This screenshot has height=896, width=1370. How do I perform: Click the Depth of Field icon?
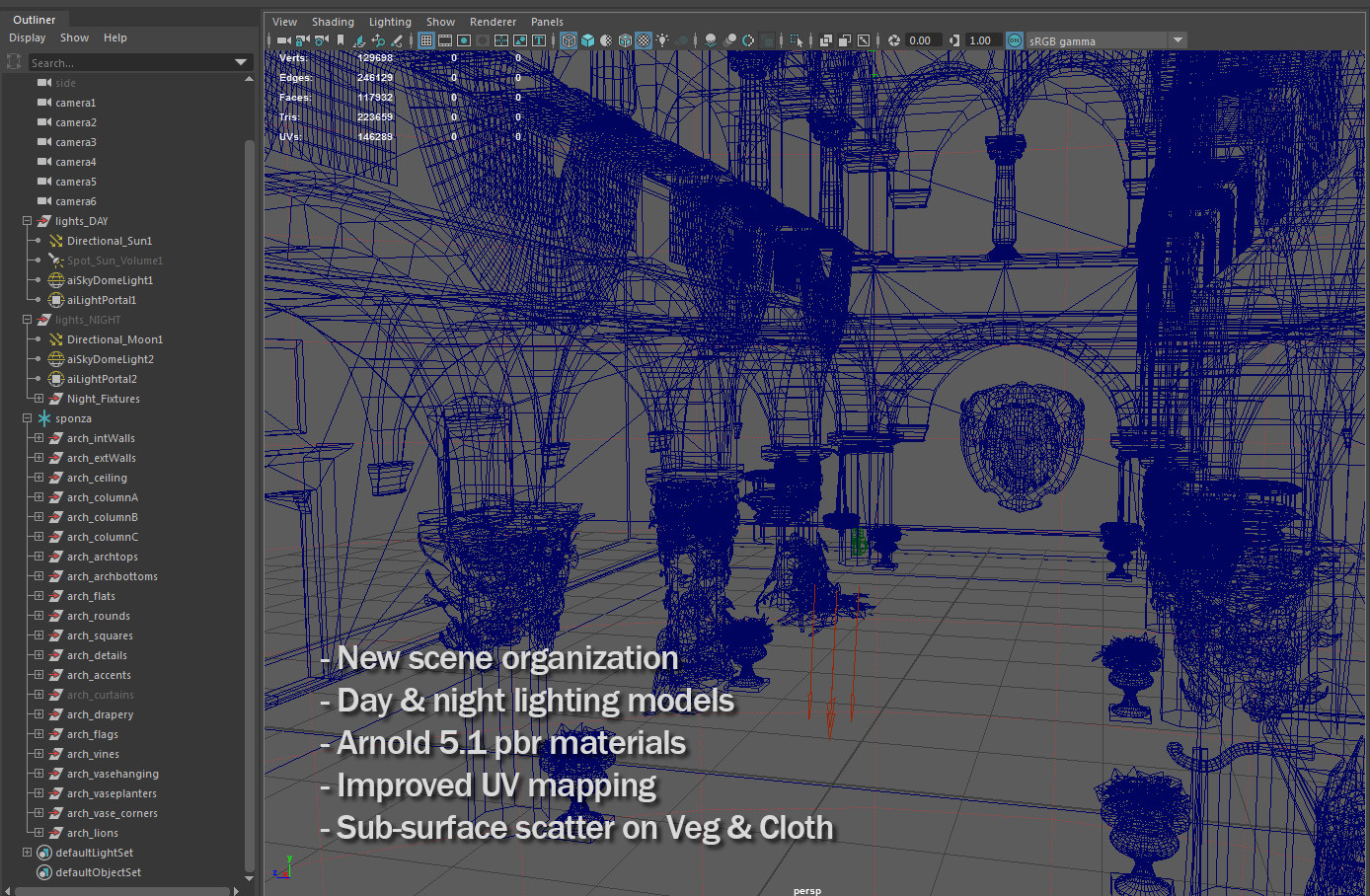coord(767,40)
